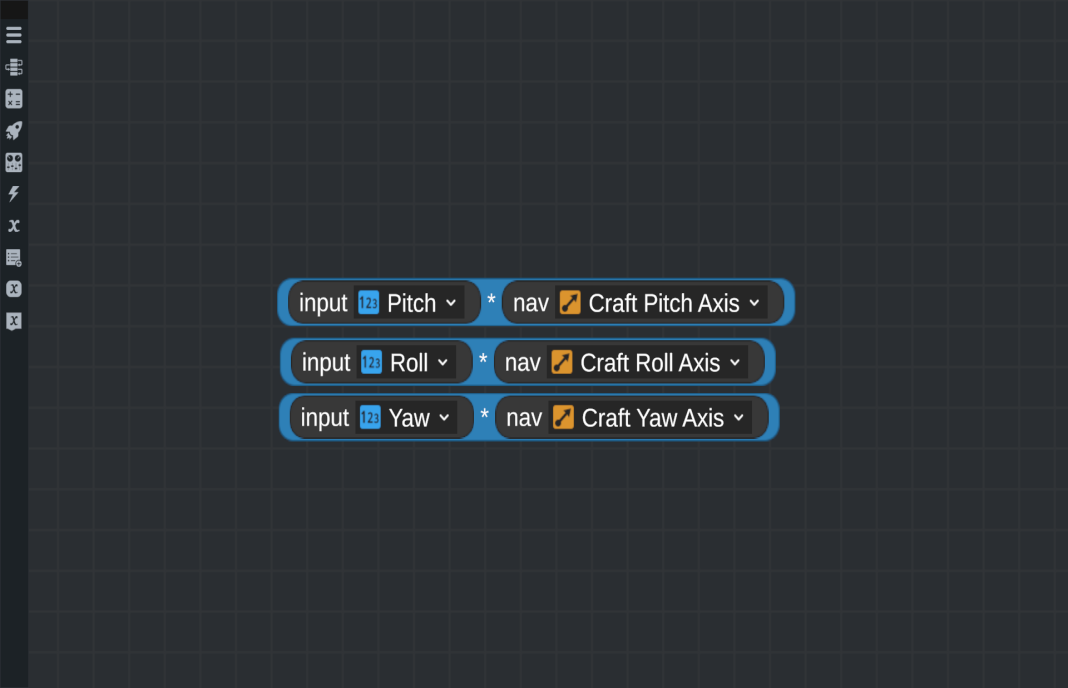1068x688 pixels.
Task: Click the 123 icon beside Yaw
Action: click(370, 418)
